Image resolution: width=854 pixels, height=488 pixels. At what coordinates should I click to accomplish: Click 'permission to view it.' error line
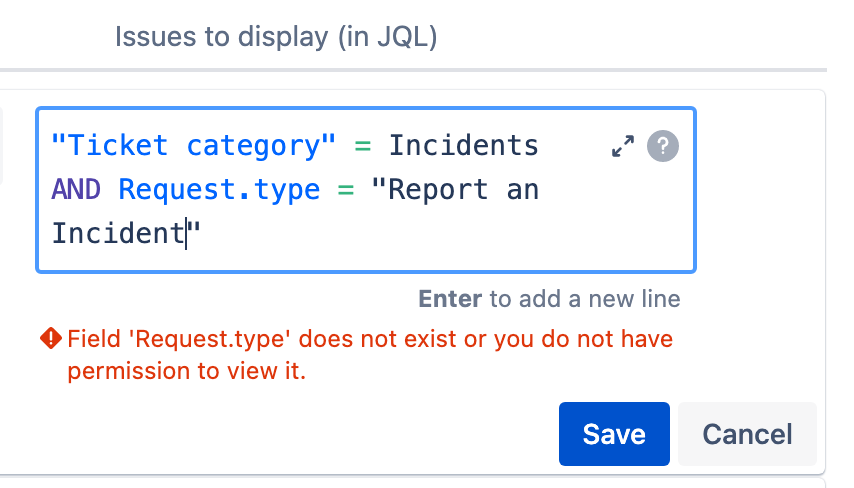[x=187, y=371]
